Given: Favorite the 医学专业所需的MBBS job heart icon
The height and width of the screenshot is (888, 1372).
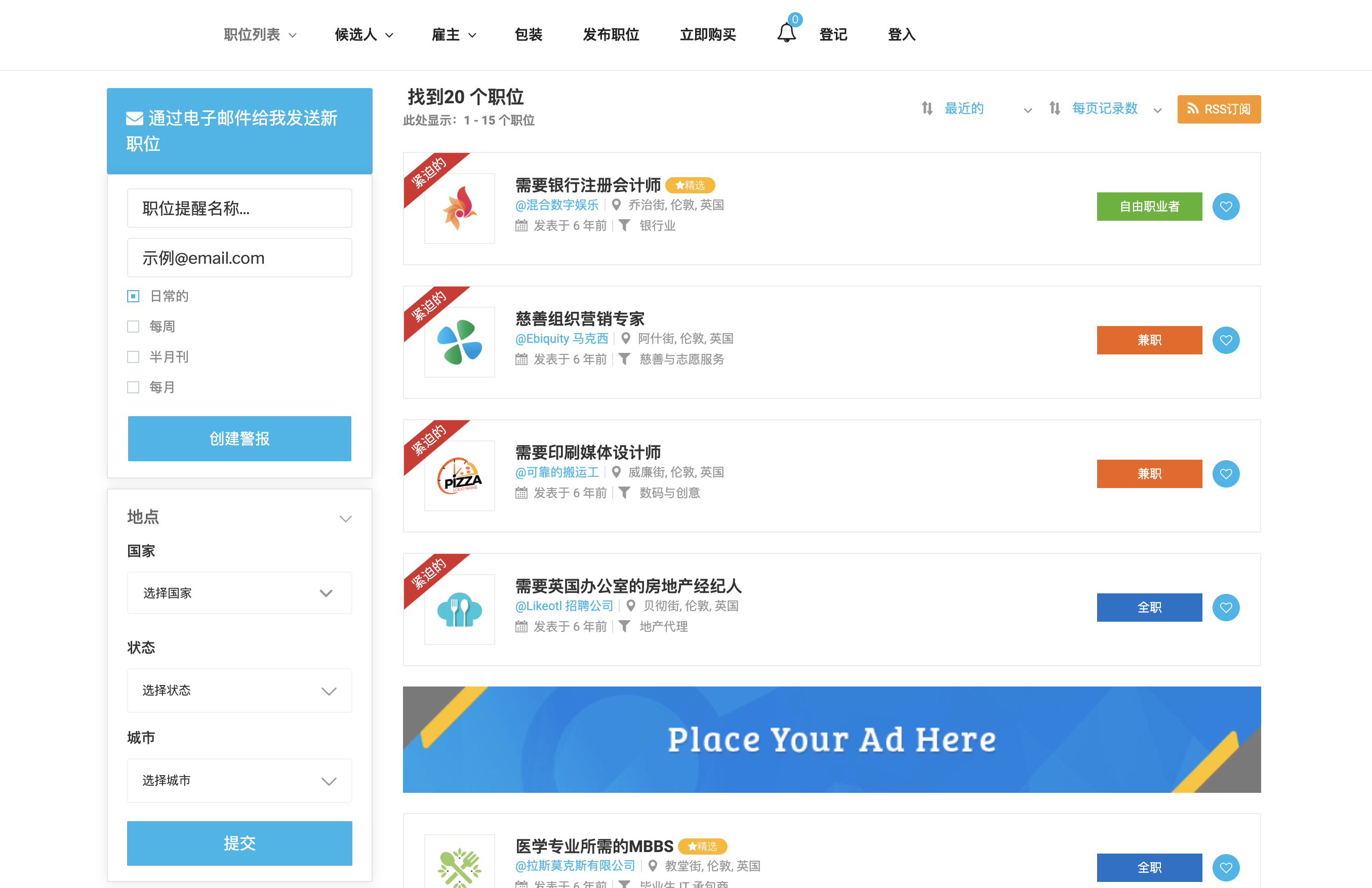Looking at the screenshot, I should click(x=1226, y=868).
